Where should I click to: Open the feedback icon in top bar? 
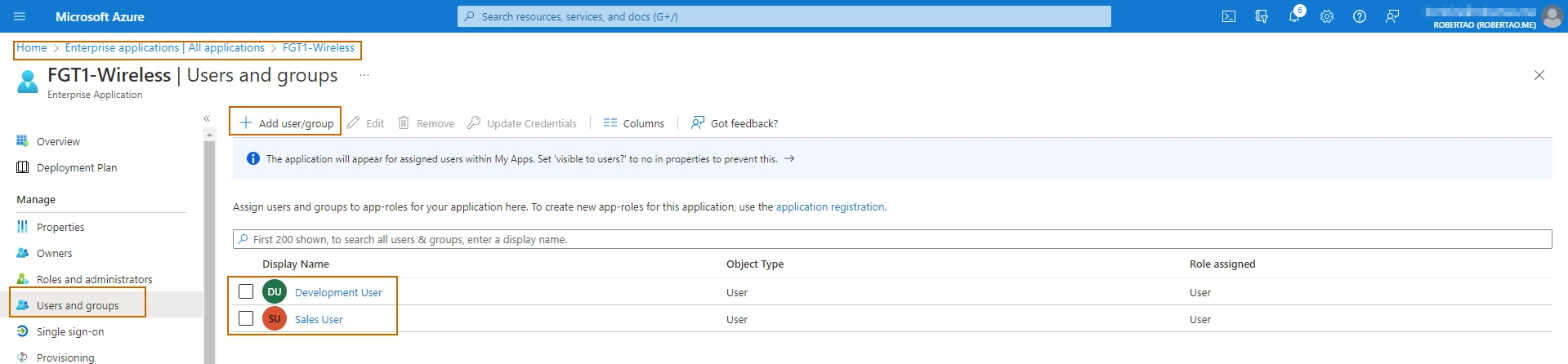click(x=1392, y=16)
